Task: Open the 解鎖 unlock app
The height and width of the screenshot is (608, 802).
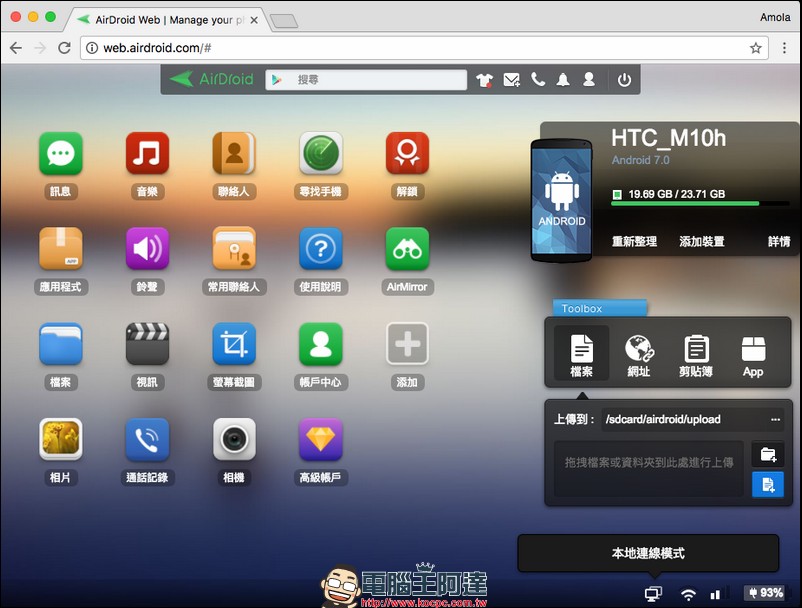Action: pos(407,153)
